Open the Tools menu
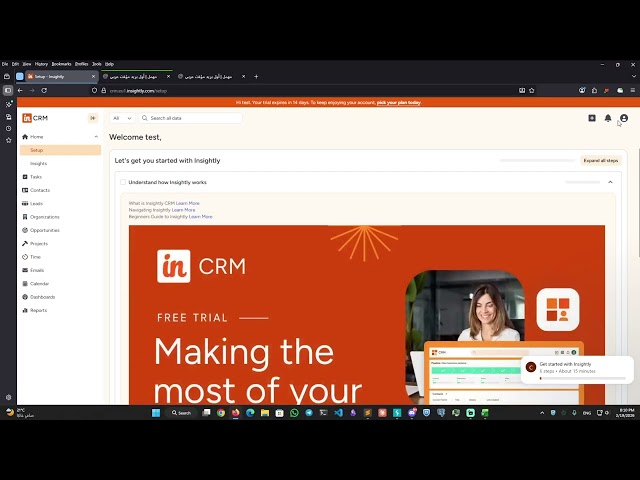 97,64
